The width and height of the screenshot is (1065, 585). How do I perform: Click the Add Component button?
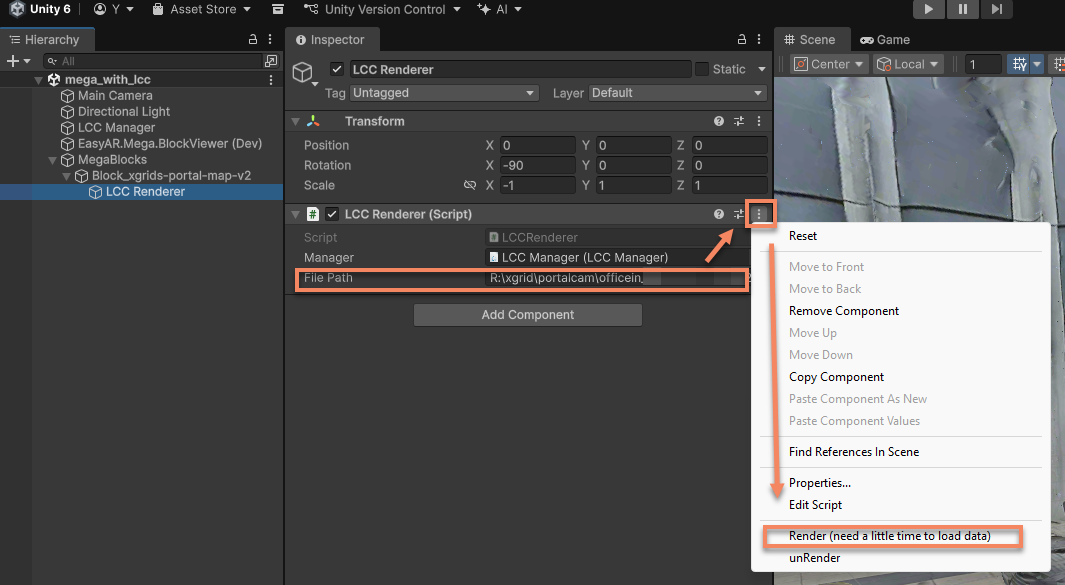tap(527, 315)
